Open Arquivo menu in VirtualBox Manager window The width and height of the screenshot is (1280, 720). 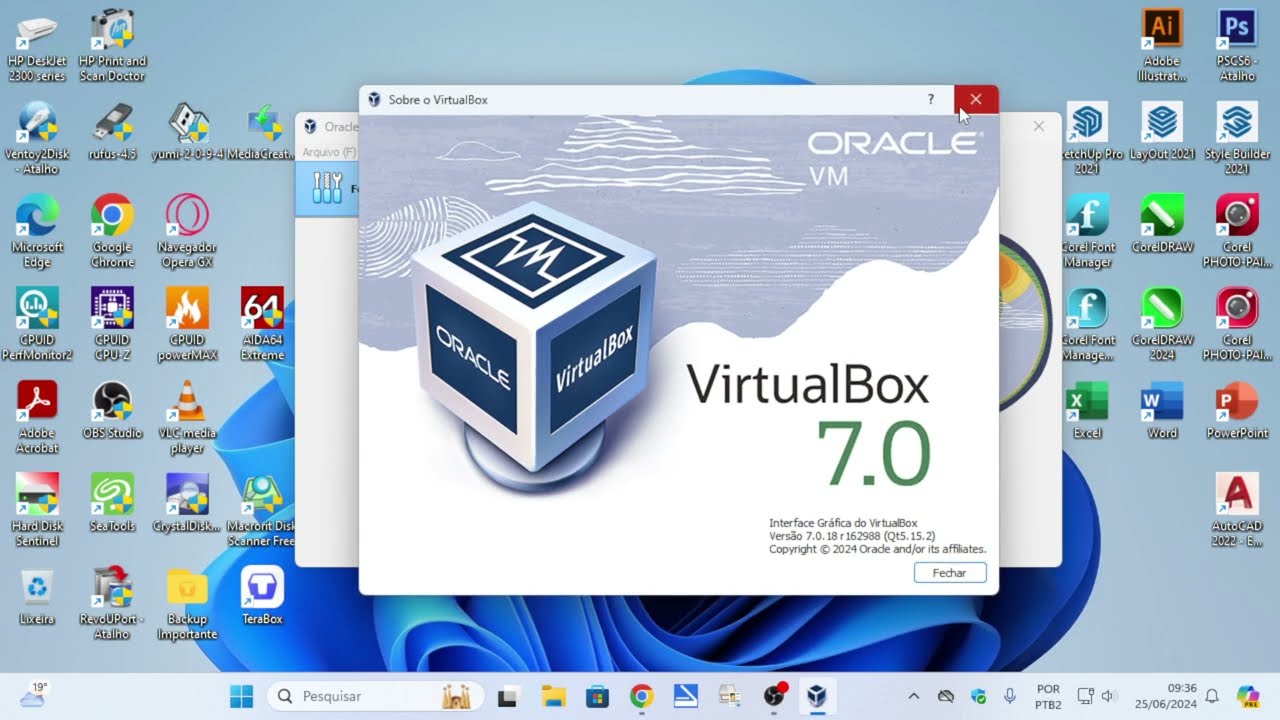328,152
